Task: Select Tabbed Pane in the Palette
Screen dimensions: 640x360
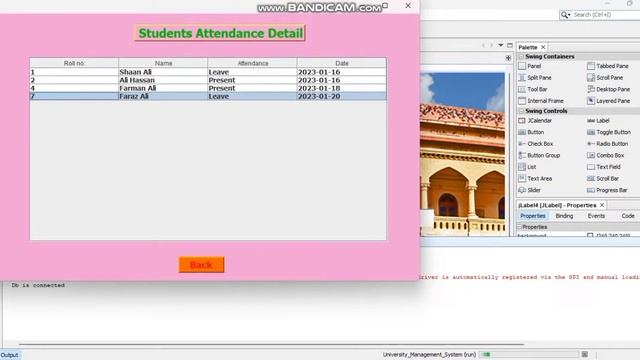Action: 608,66
